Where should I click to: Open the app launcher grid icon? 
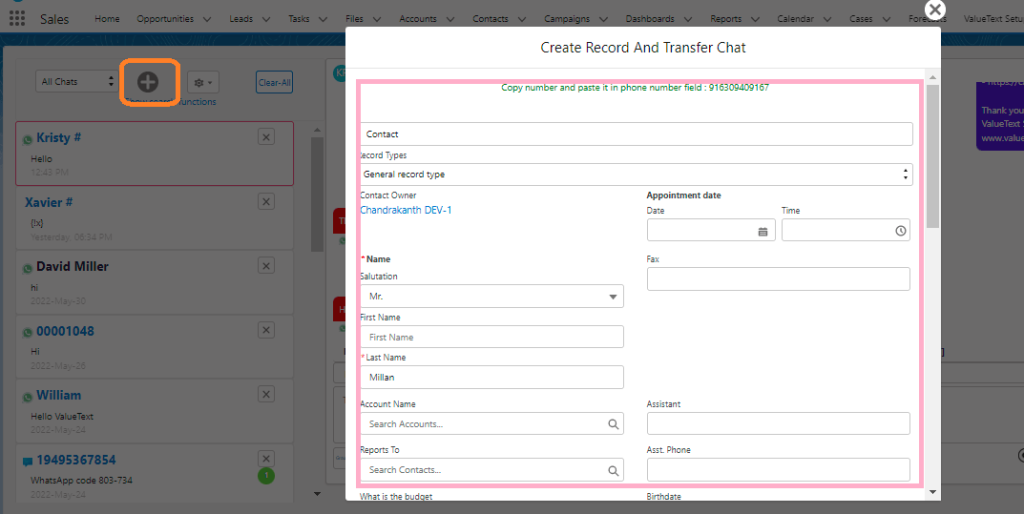tap(17, 18)
